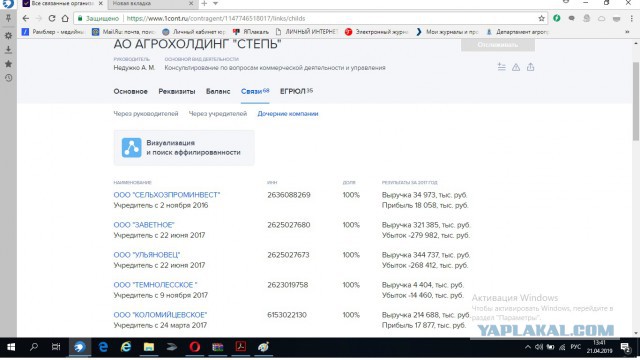The height and width of the screenshot is (360, 640).
Task: Show links 'Через учредителей'
Action: coord(218,114)
